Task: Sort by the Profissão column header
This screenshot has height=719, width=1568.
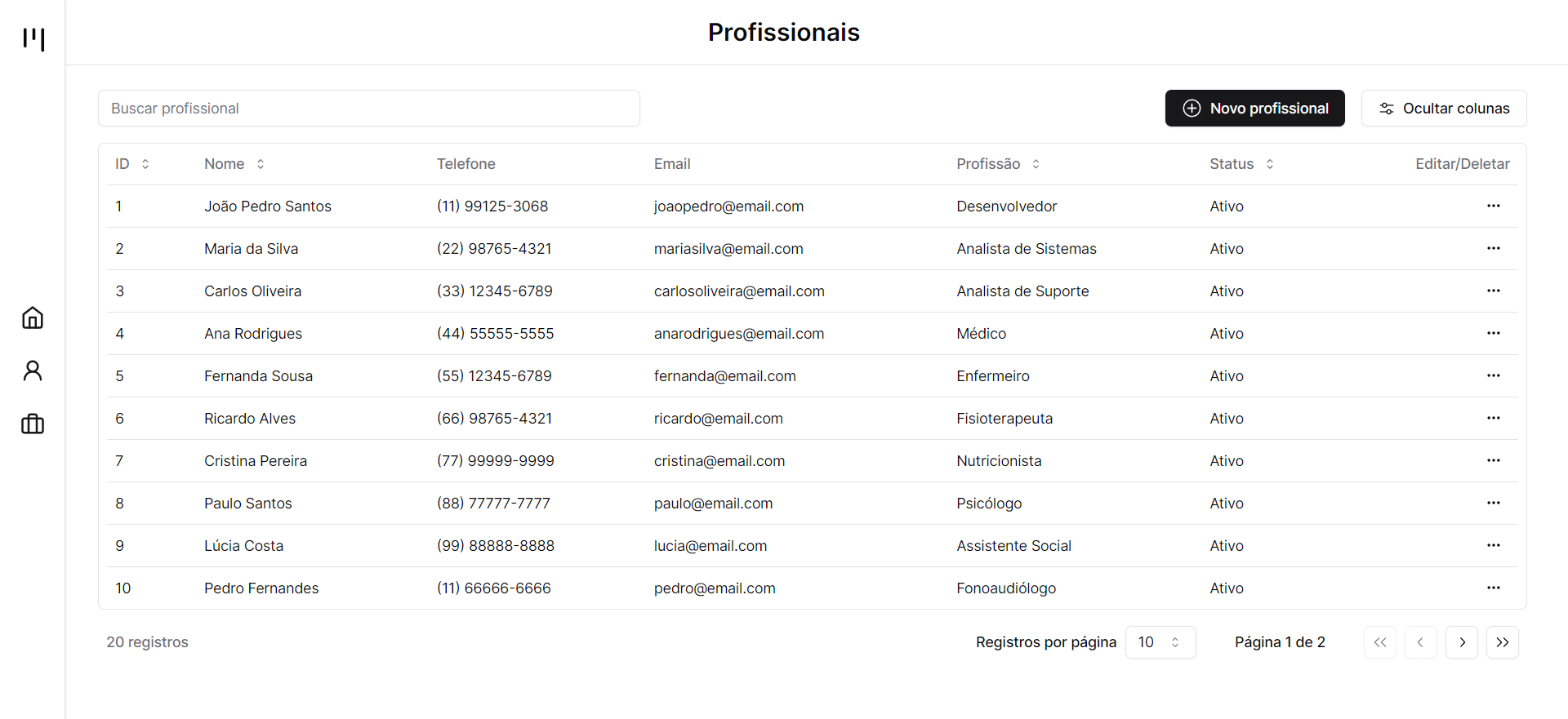Action: click(x=997, y=164)
